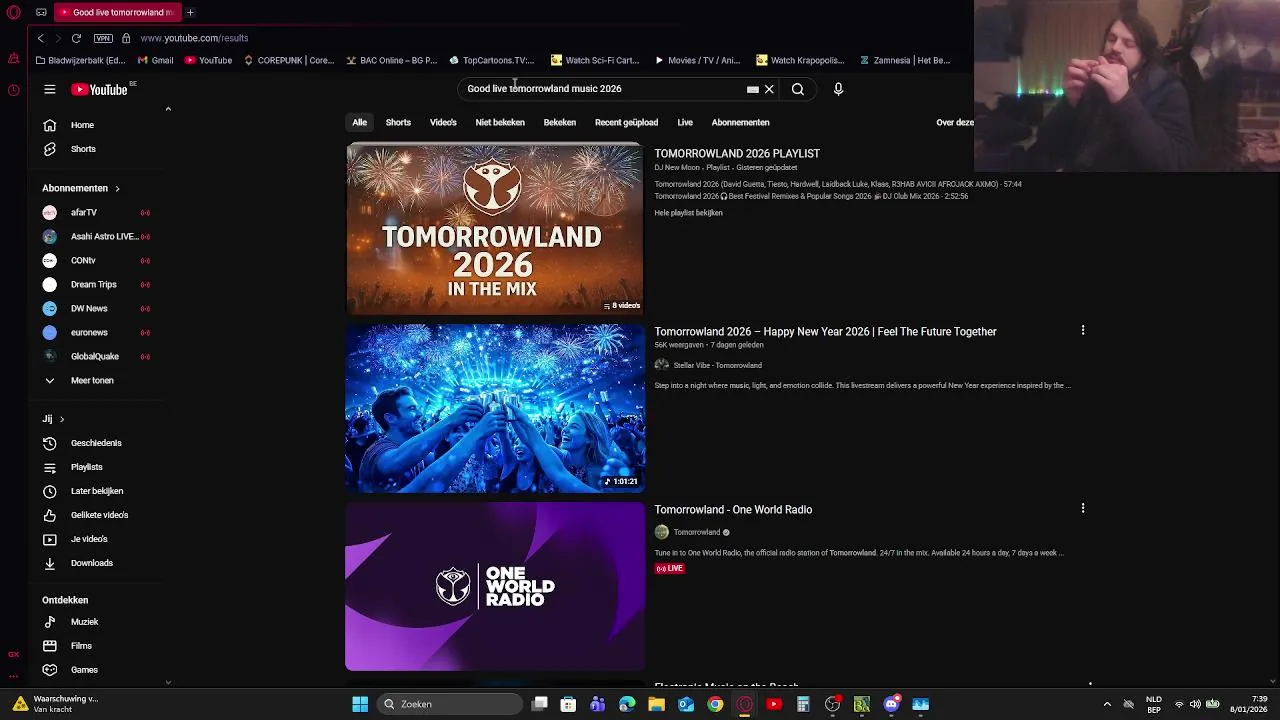
Task: Click Hele playlist bekijken link
Action: 688,213
